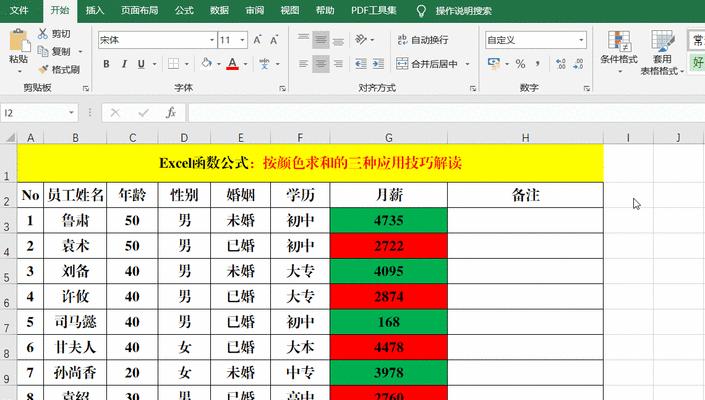Switch to Page Layout (页面布局) tab
This screenshot has height=400, width=705.
pos(139,10)
